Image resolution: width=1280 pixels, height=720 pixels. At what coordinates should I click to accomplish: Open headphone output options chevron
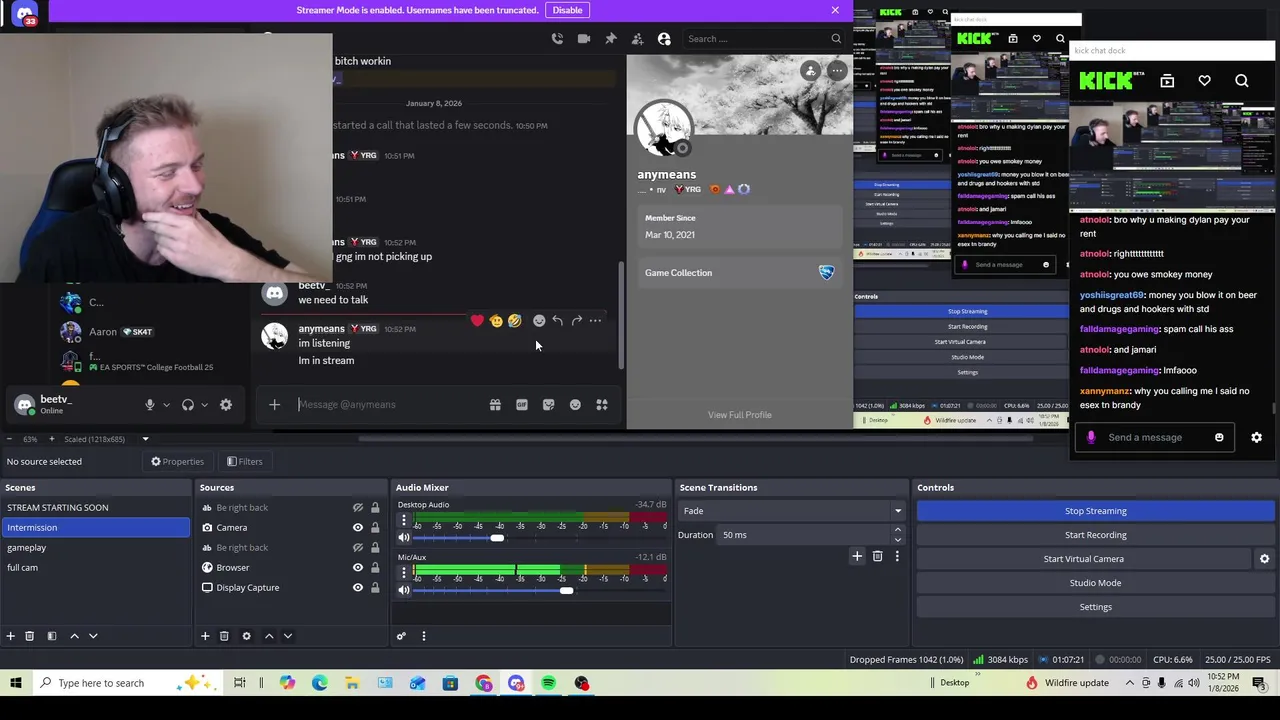click(x=204, y=405)
